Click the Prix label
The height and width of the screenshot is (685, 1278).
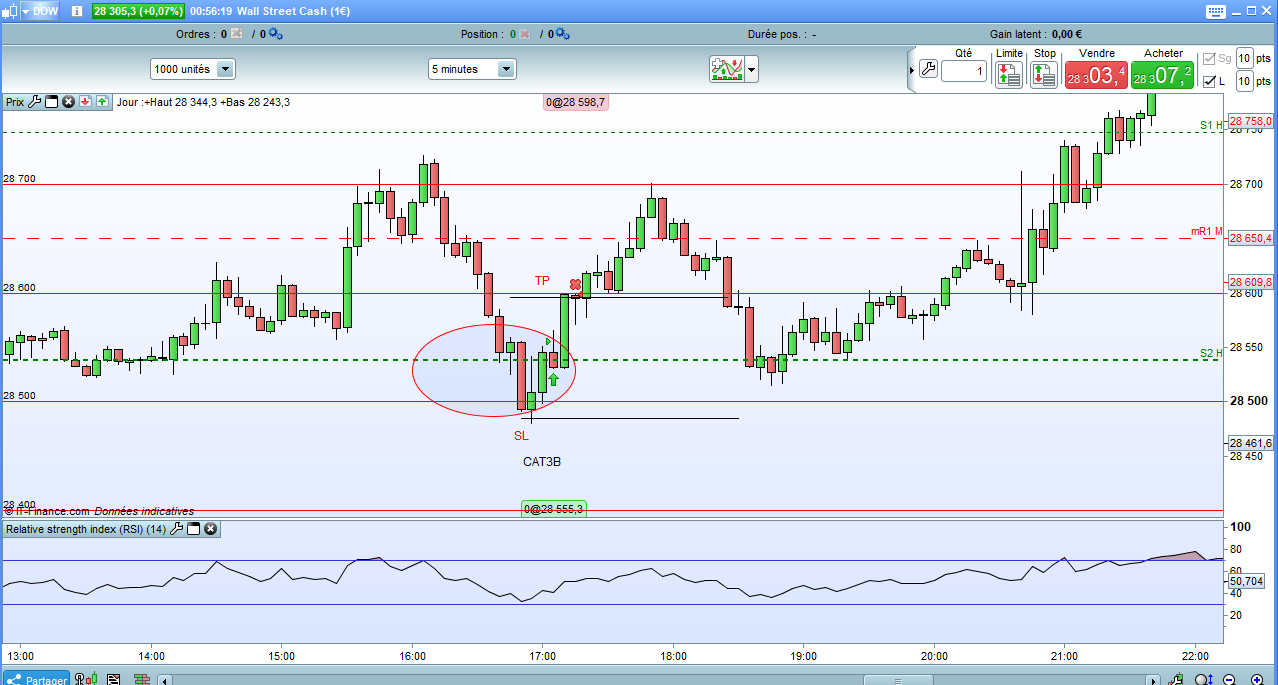(15, 101)
